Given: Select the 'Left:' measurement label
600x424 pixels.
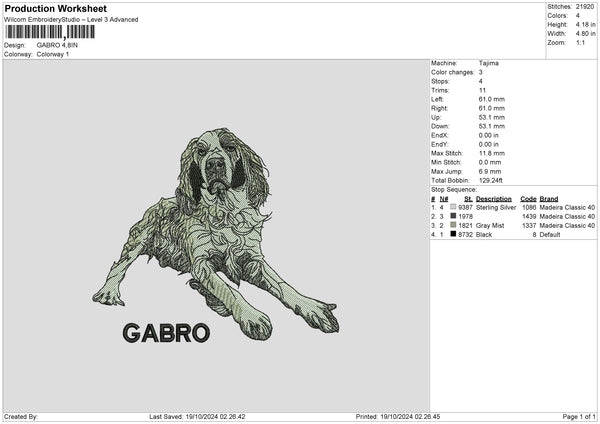Looking at the screenshot, I should (x=437, y=99).
